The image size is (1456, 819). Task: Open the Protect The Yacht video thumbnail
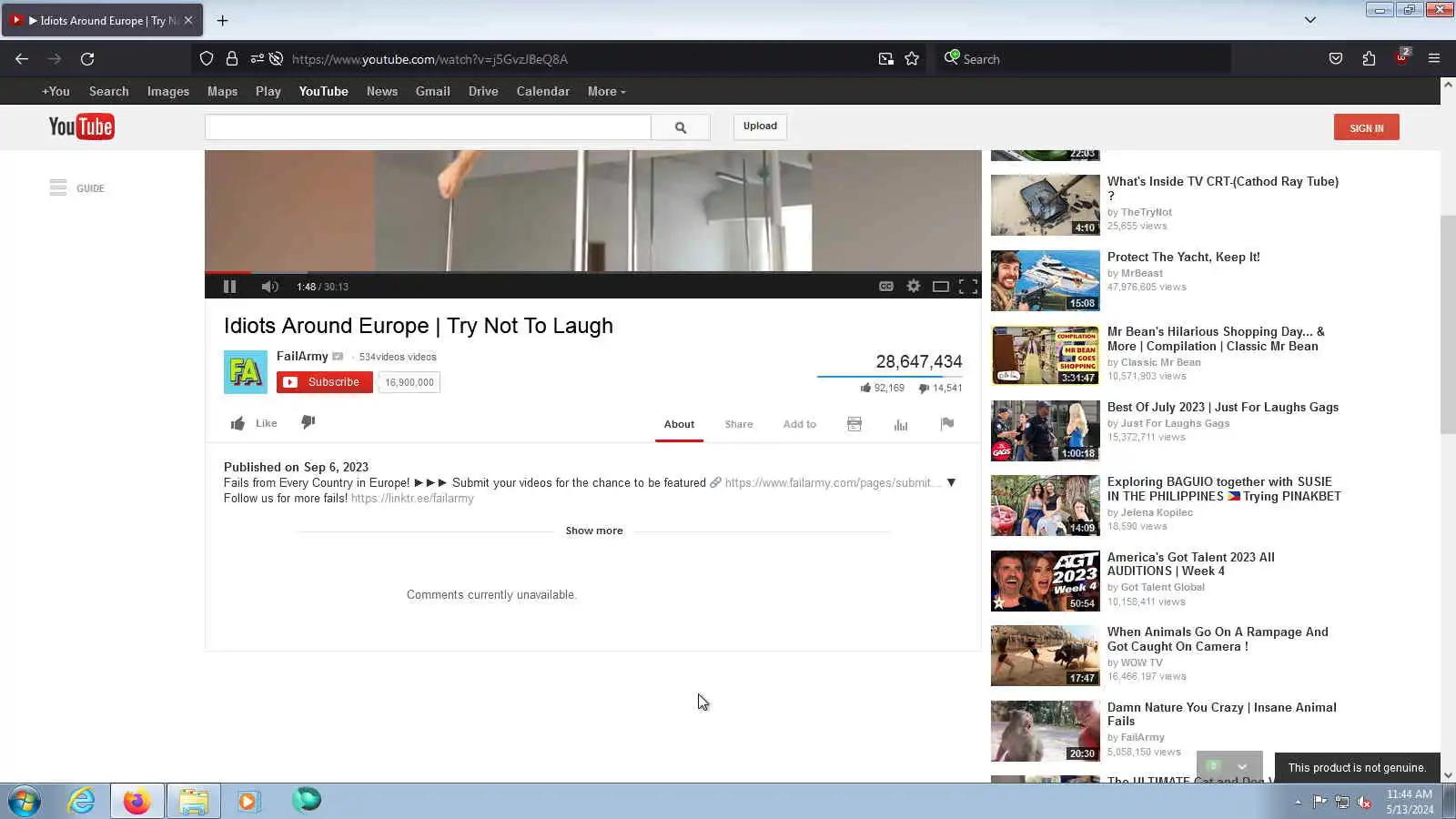[1046, 280]
